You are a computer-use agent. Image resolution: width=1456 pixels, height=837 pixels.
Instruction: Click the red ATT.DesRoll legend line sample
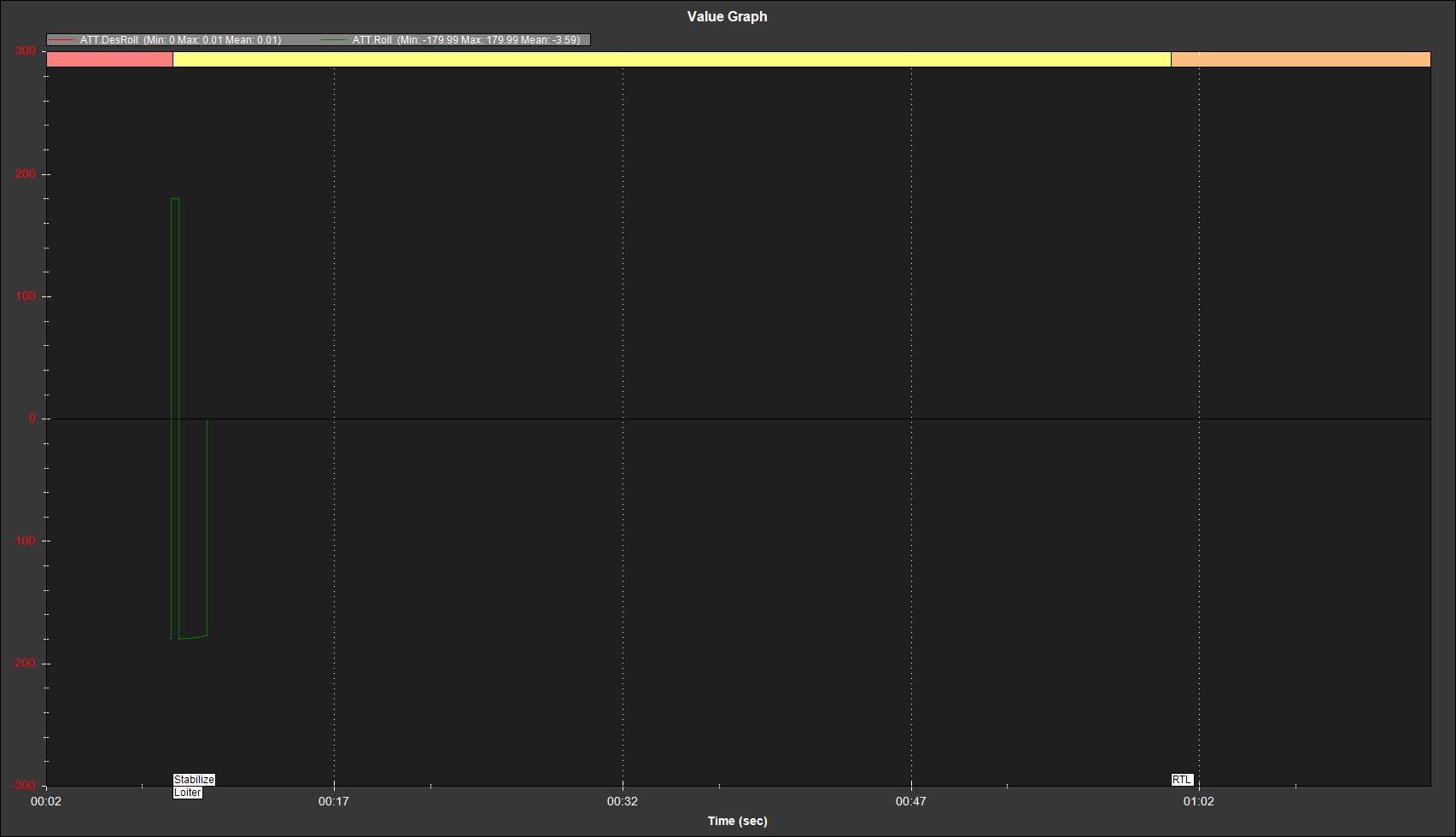(62, 40)
